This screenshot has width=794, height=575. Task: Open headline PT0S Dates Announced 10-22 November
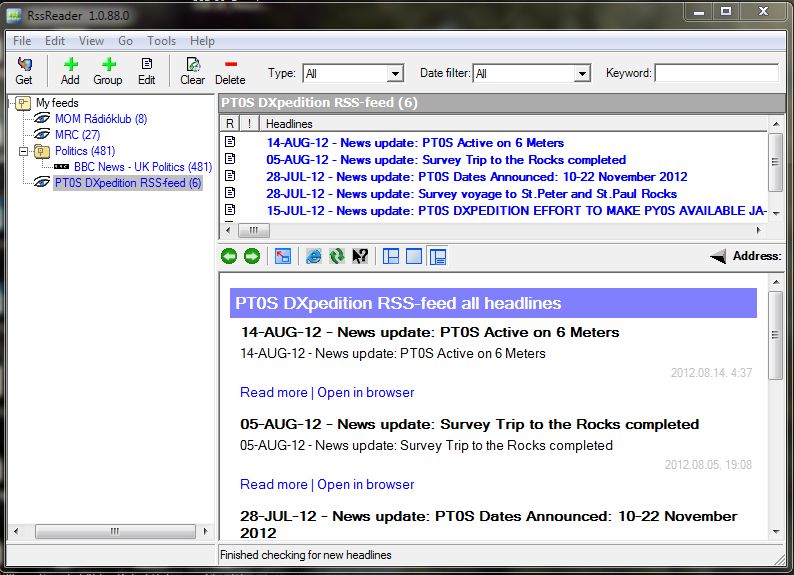[477, 177]
